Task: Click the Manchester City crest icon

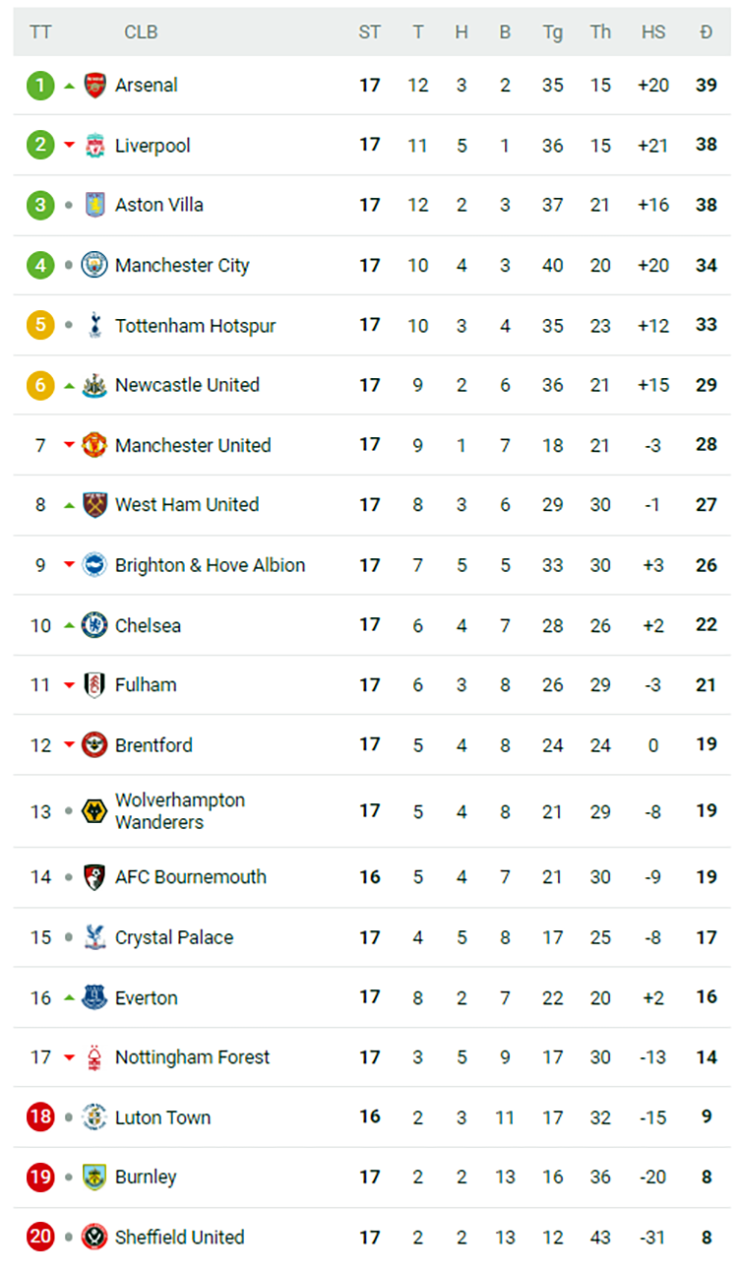Action: (x=95, y=265)
